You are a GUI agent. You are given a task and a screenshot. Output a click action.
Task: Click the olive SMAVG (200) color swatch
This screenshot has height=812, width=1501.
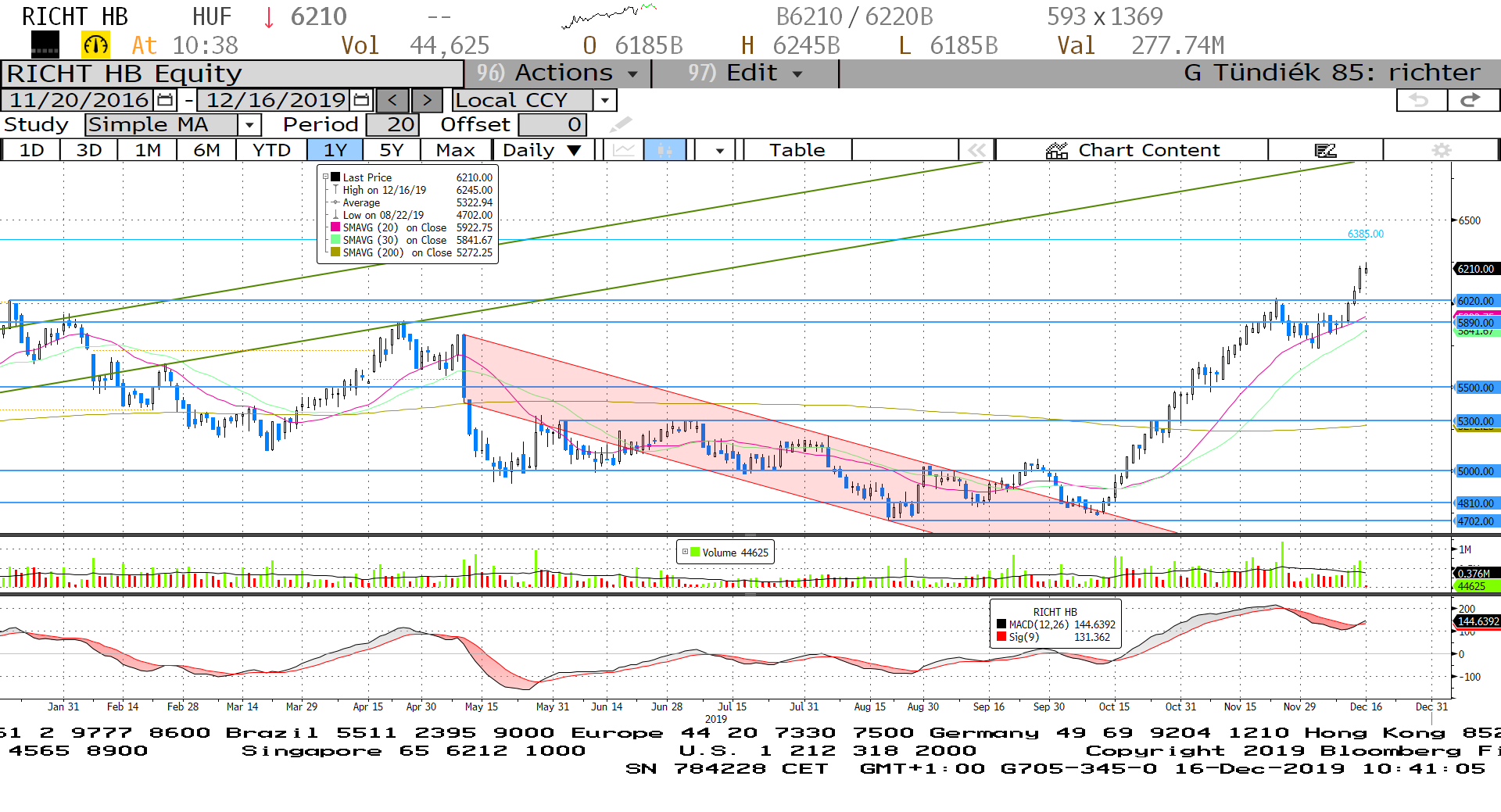pos(335,252)
